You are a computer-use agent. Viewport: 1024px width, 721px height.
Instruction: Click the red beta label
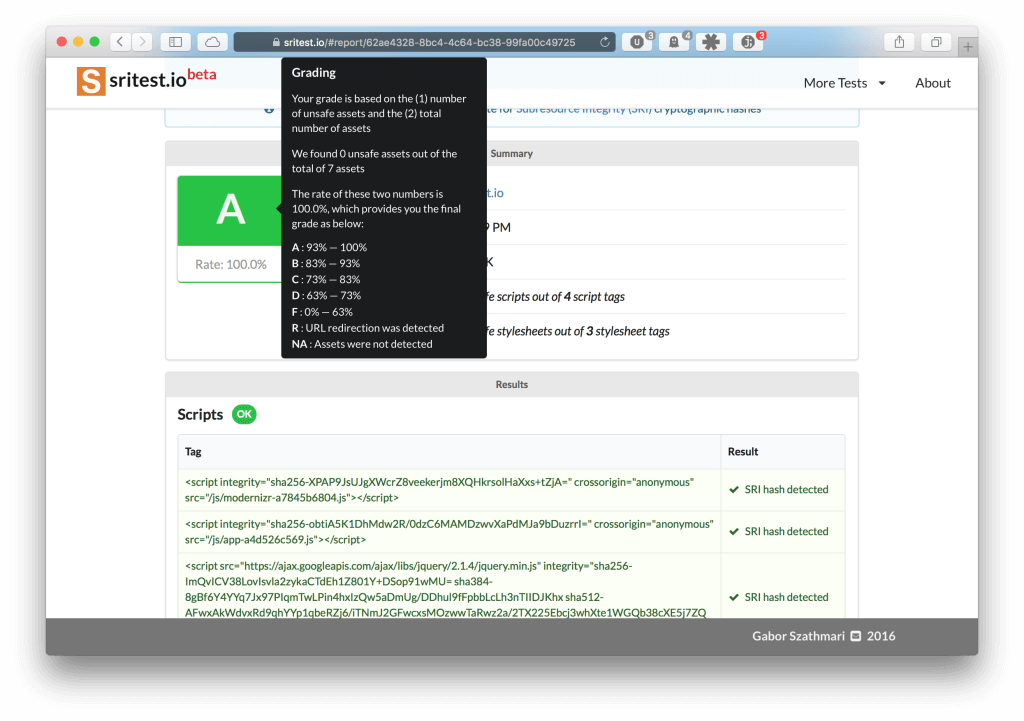coord(202,74)
